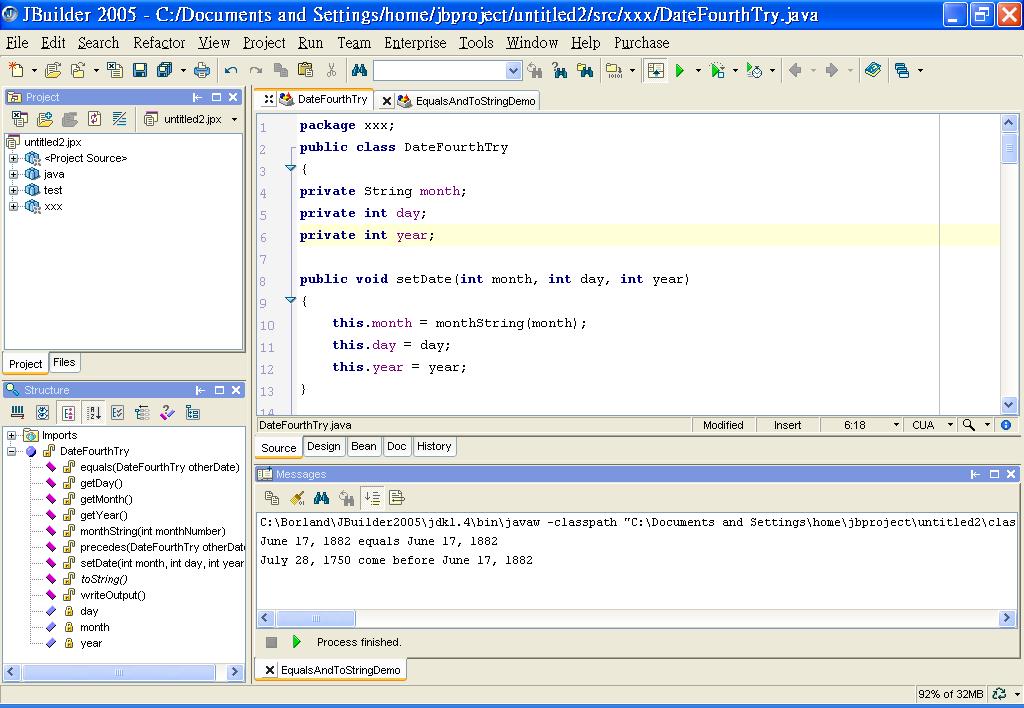Click the Undo arrow icon
This screenshot has width=1024, height=708.
coord(231,71)
